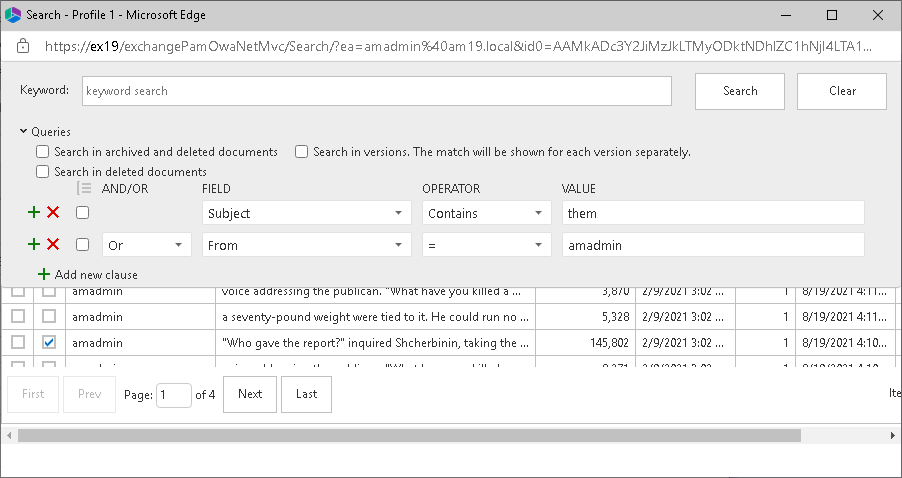The height and width of the screenshot is (478, 902).
Task: Go to Next results page
Action: [x=250, y=394]
